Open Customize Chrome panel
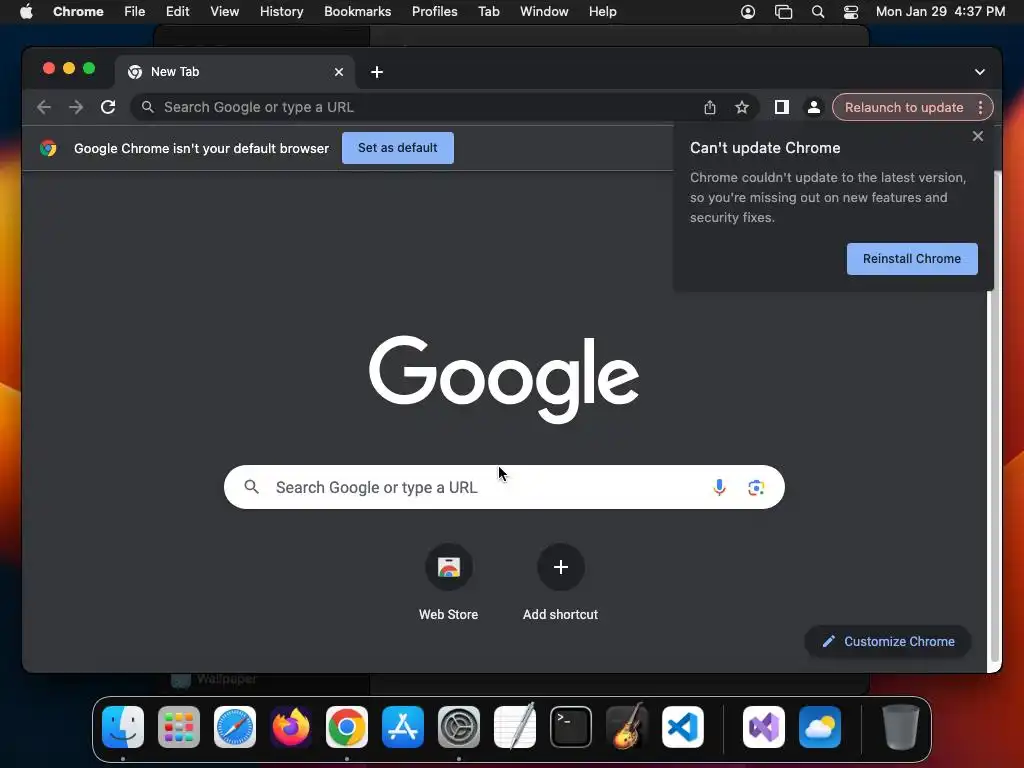 [x=888, y=641]
